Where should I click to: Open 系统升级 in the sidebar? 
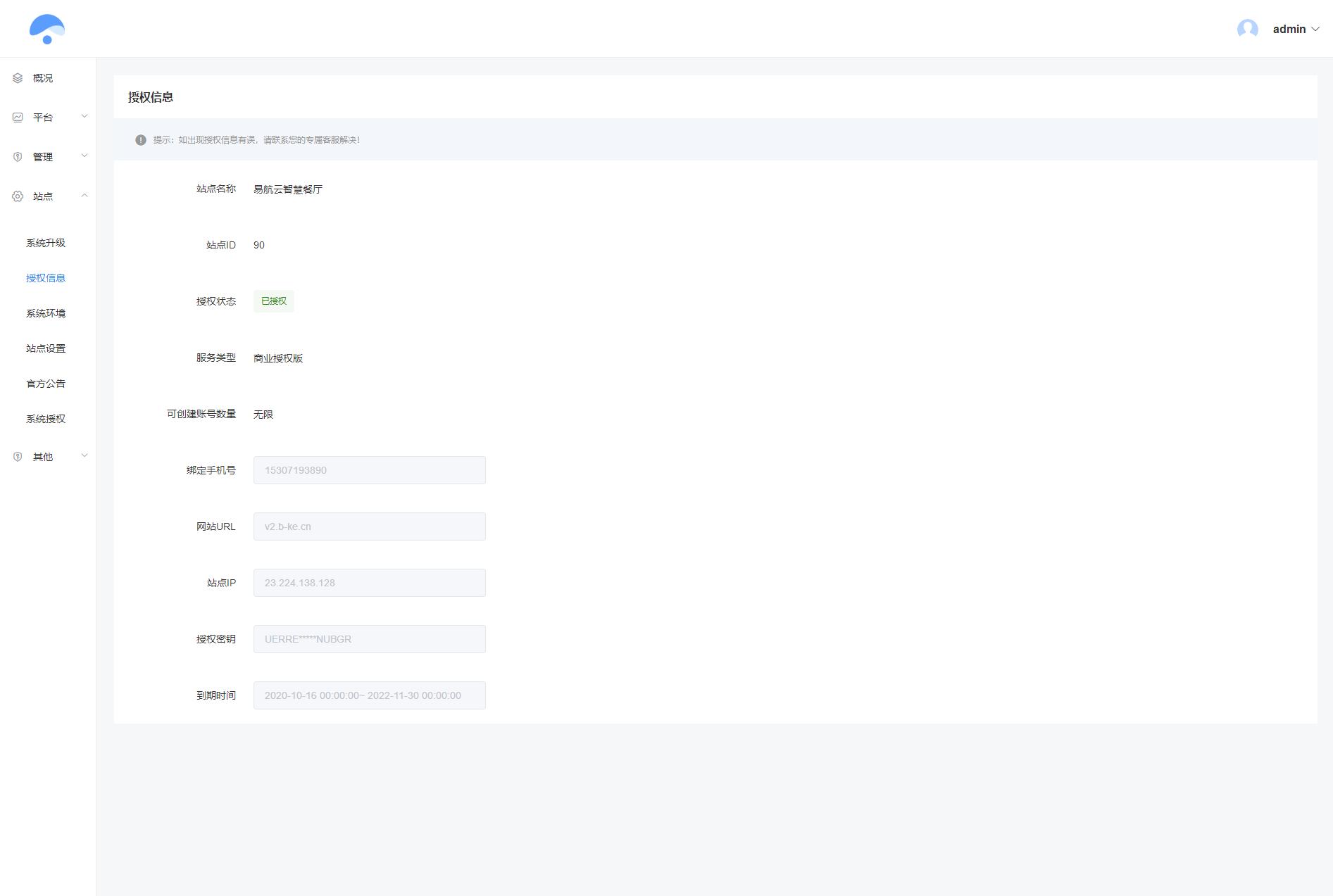pos(46,243)
